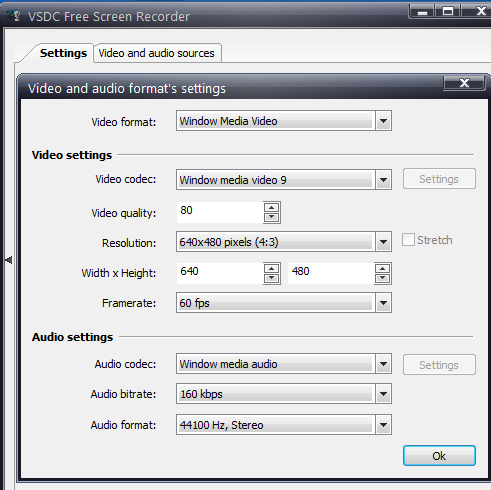Open the Resolution dropdown arrow
This screenshot has width=491, height=490.
pos(383,242)
